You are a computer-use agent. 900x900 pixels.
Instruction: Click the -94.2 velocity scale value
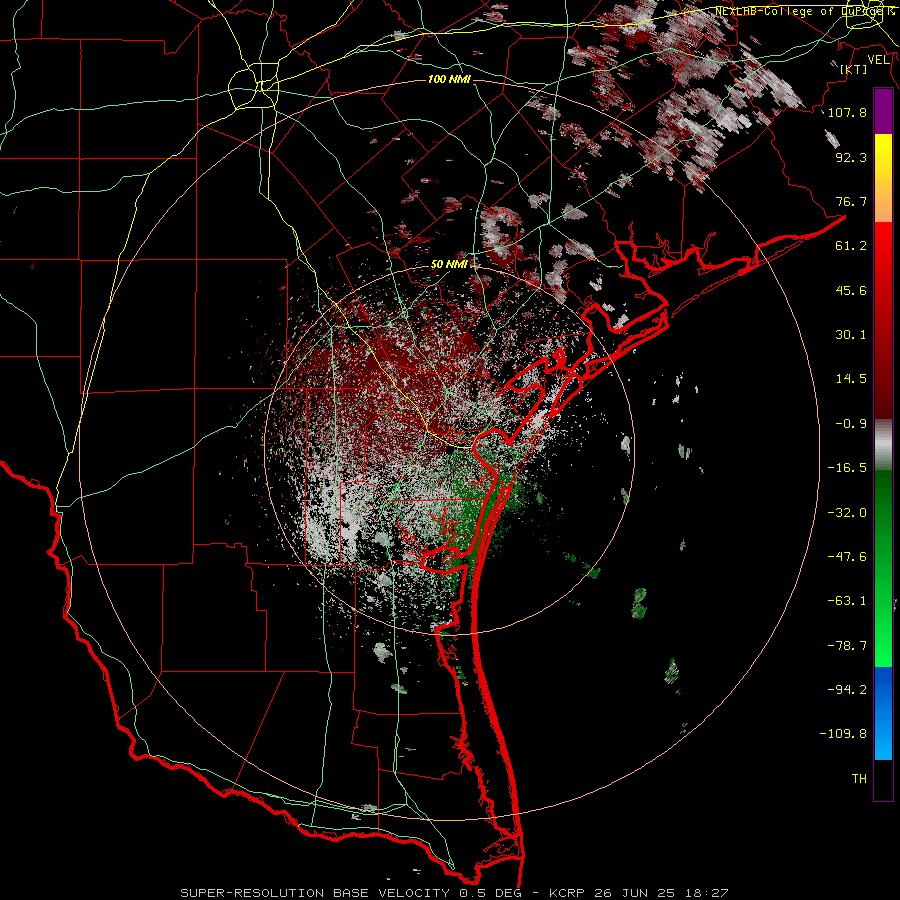[847, 689]
